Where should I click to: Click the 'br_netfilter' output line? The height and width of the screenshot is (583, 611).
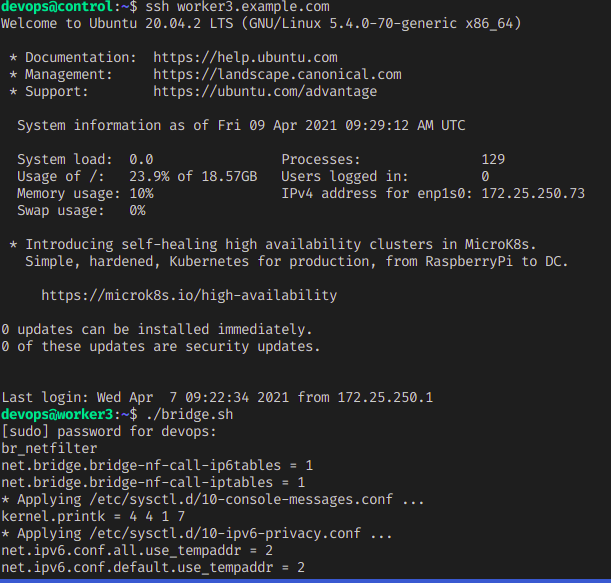click(49, 449)
